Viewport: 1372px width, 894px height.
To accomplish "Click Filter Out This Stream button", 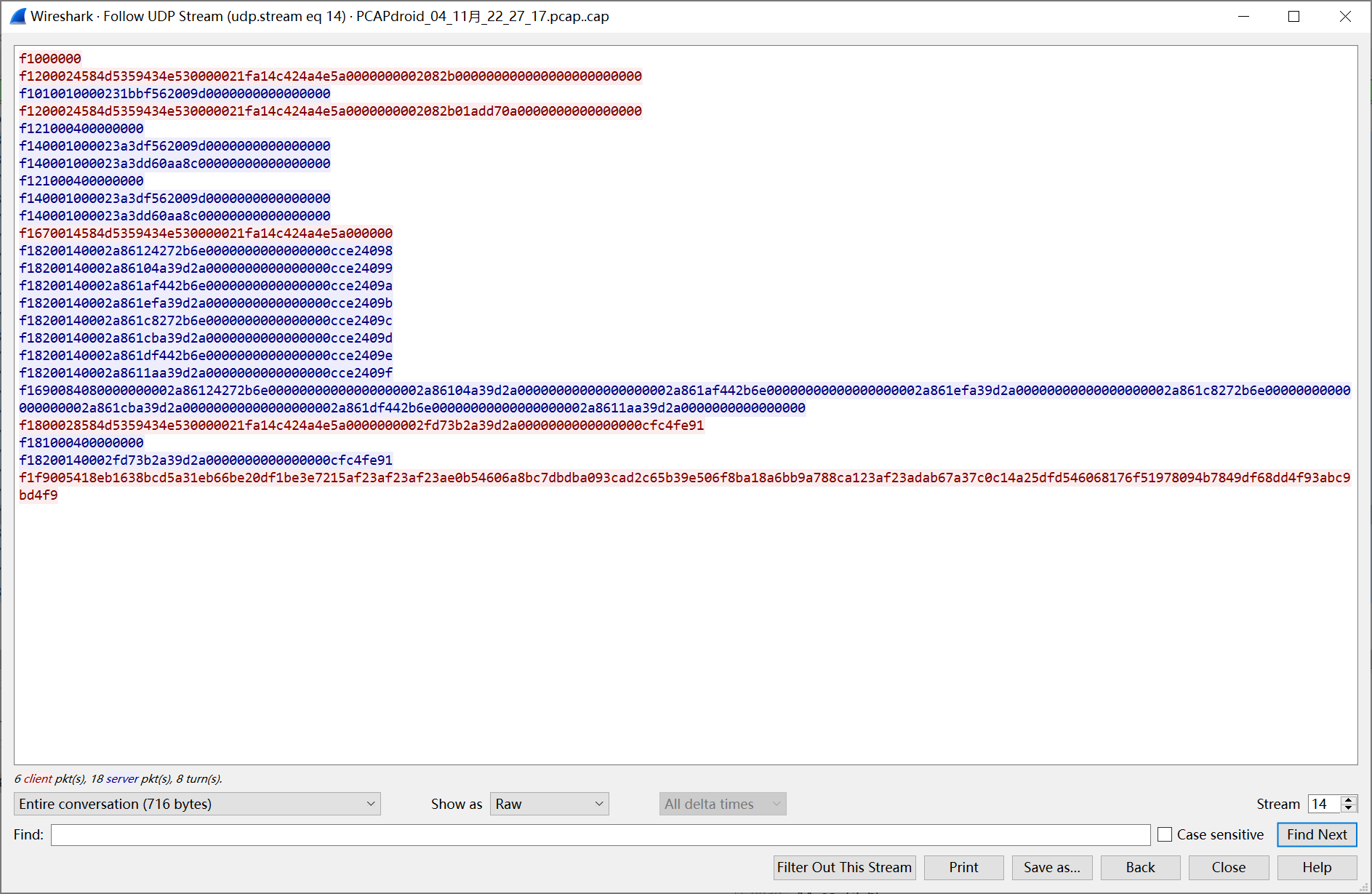I will click(844, 867).
